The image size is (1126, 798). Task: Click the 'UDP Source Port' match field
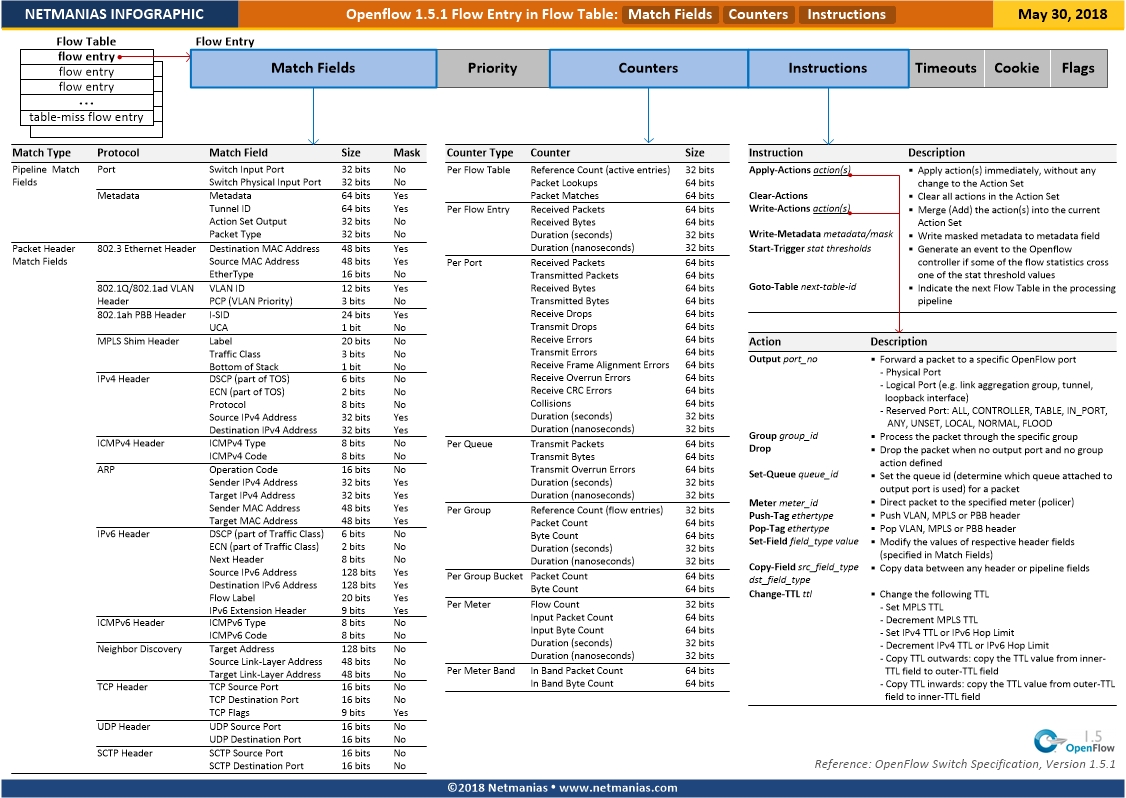(x=245, y=727)
